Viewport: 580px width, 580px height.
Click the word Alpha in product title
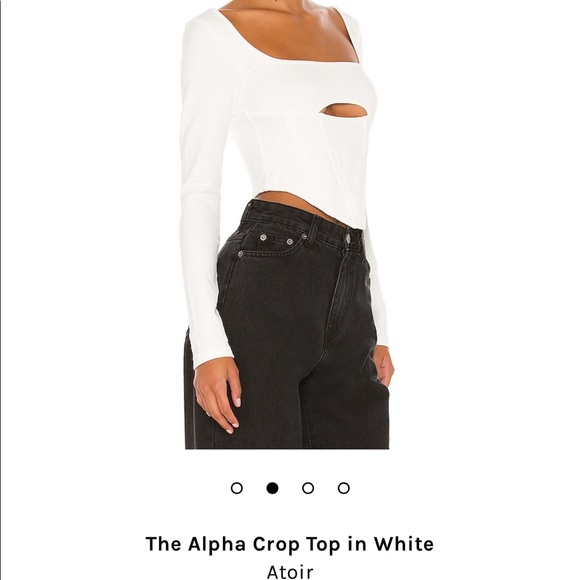coord(217,544)
